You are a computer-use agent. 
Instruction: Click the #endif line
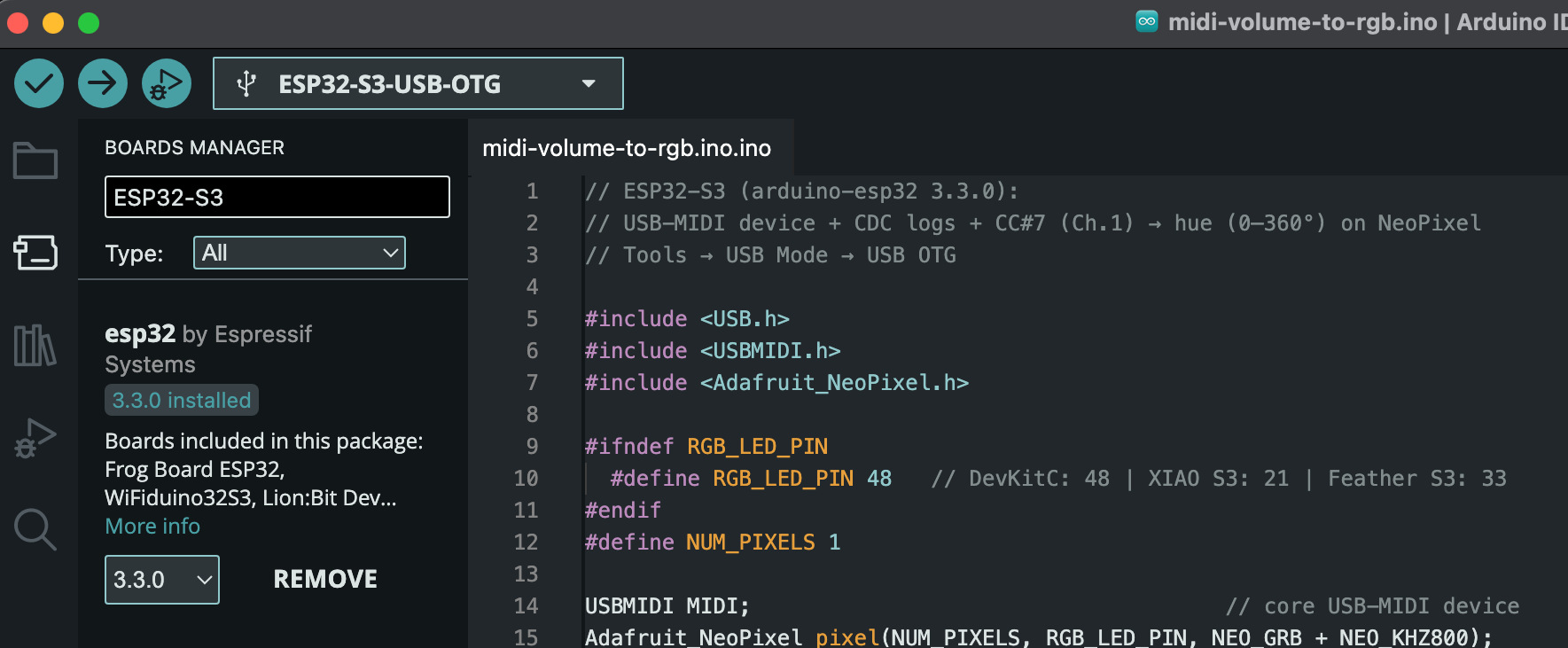point(623,510)
